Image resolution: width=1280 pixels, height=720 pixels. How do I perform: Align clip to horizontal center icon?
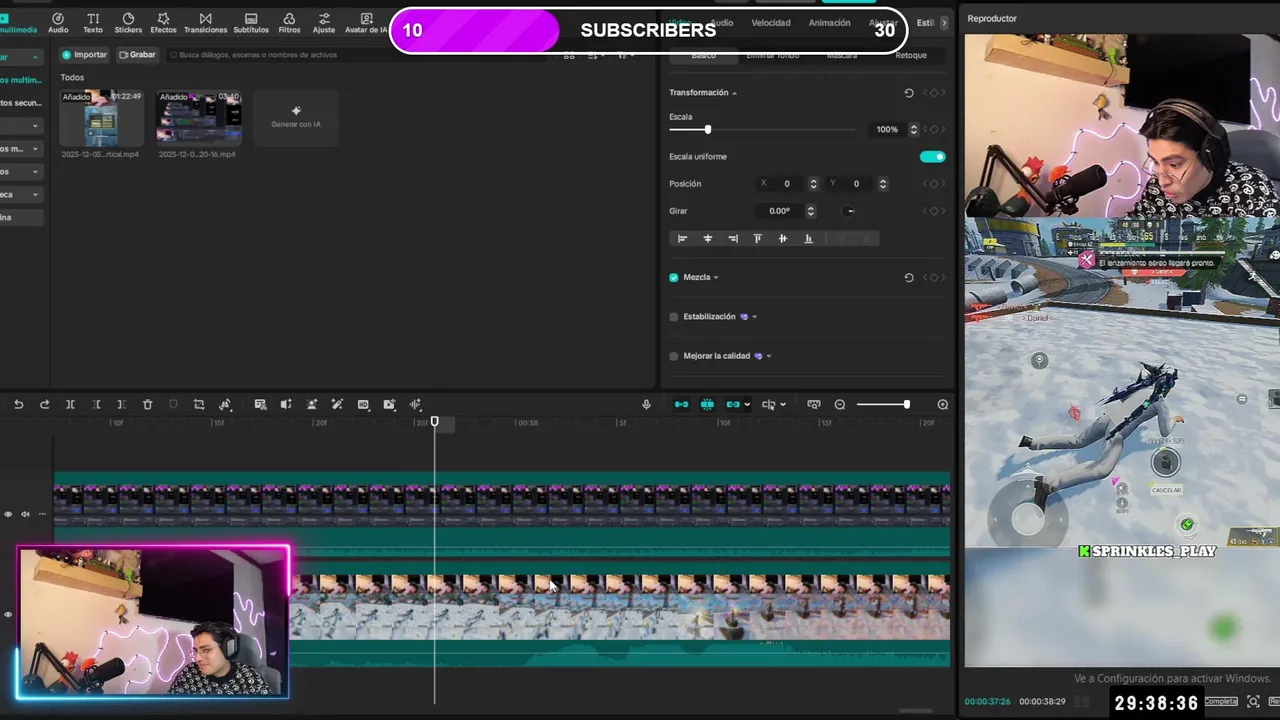707,238
